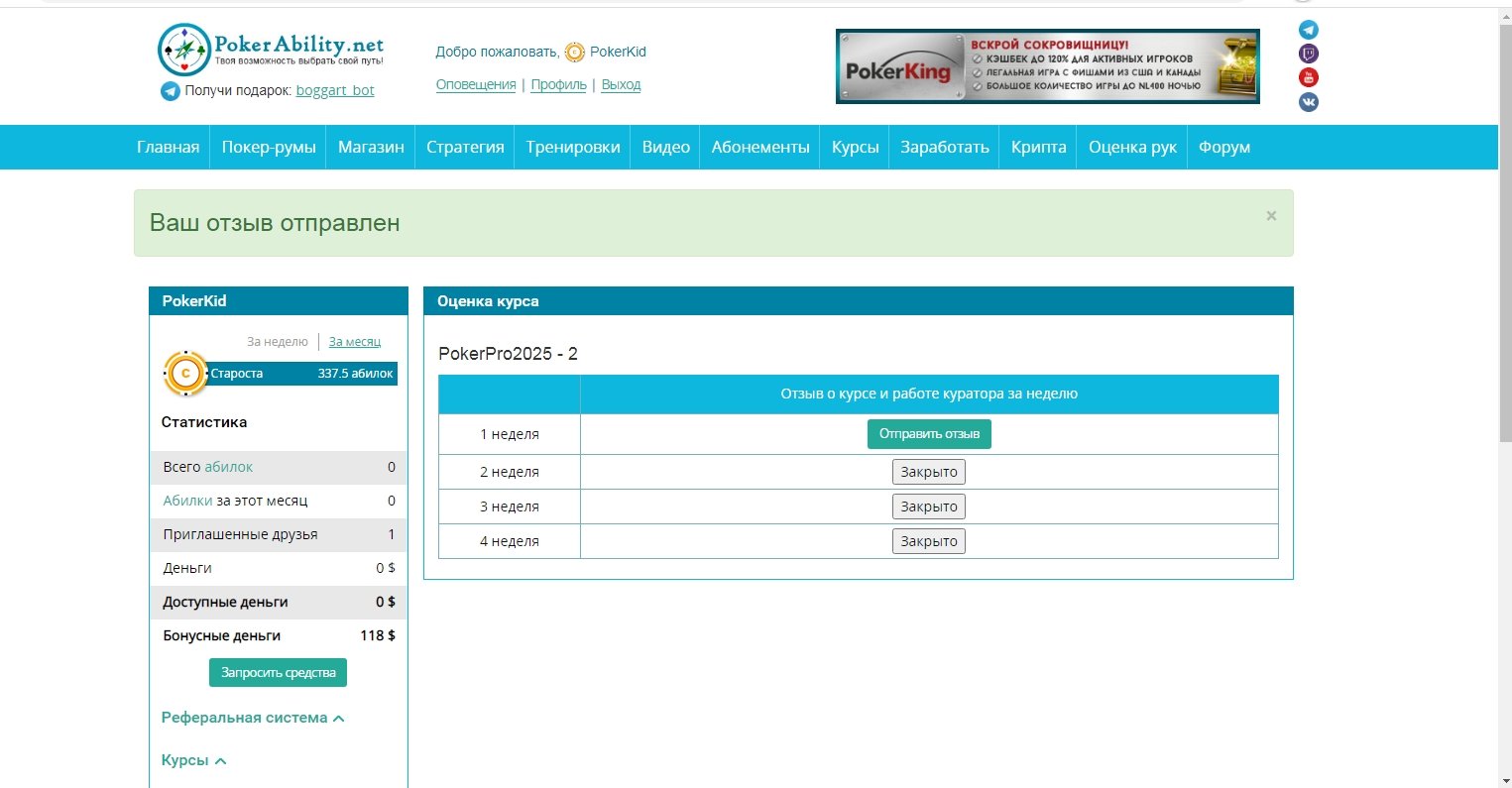Click the PokerPro2025 - 2 course title

508,354
